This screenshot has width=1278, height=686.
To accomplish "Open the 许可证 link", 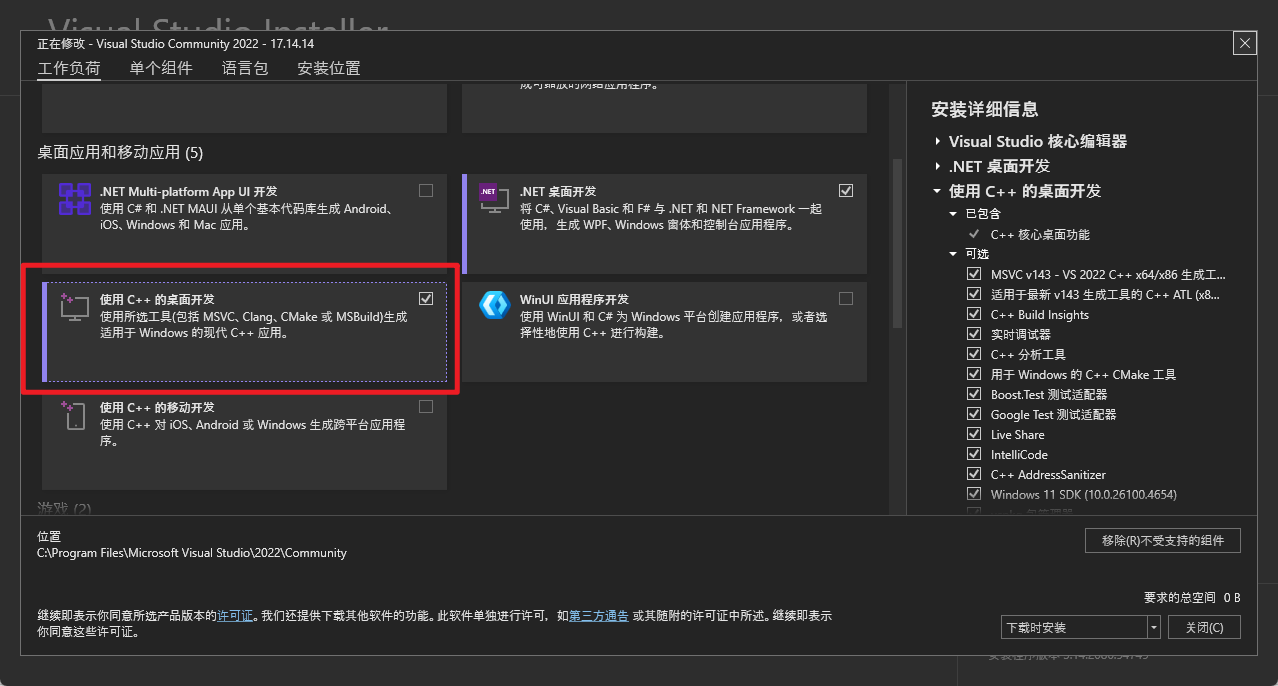I will tap(235, 616).
